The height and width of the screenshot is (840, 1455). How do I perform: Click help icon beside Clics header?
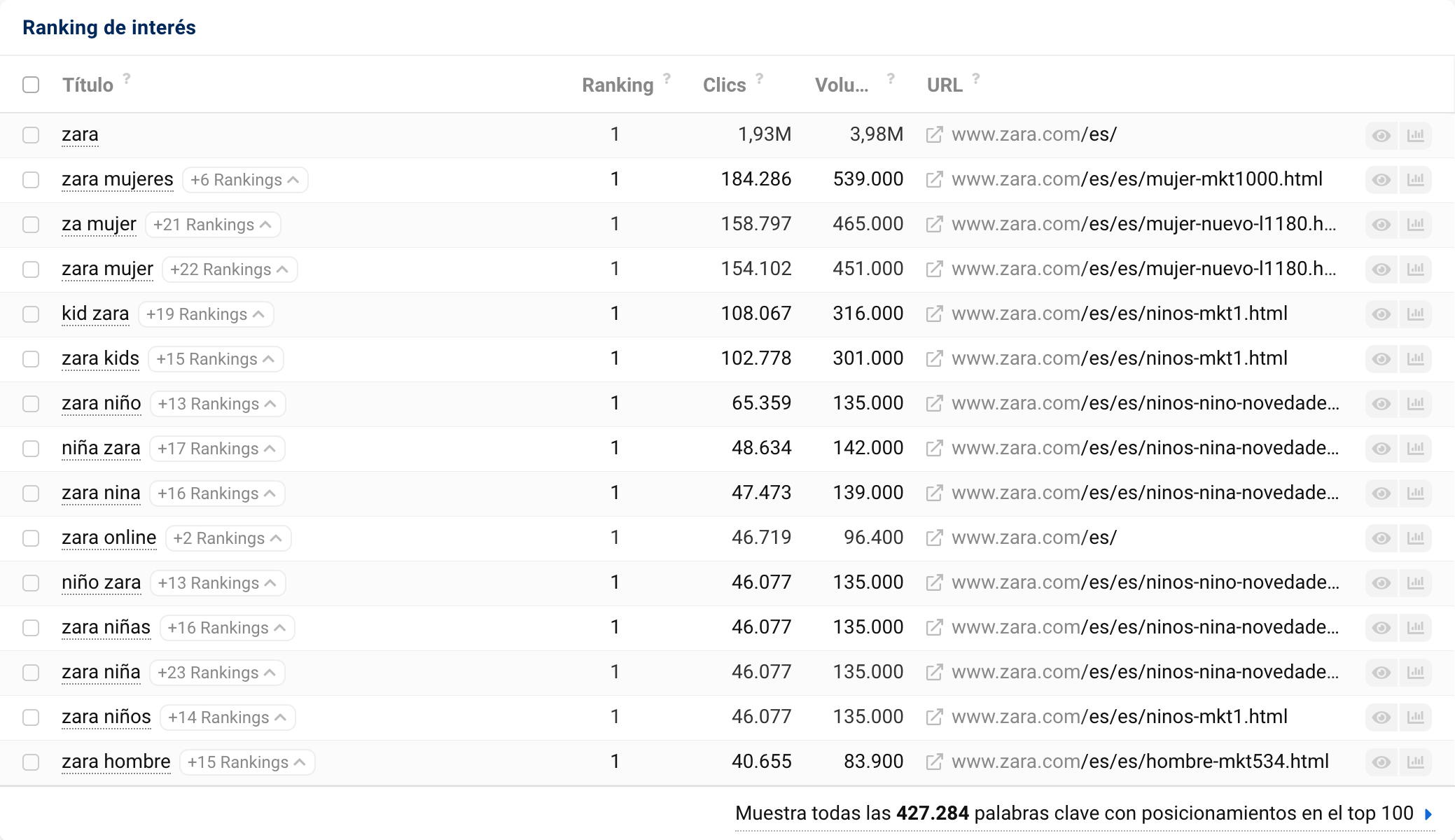(x=760, y=78)
